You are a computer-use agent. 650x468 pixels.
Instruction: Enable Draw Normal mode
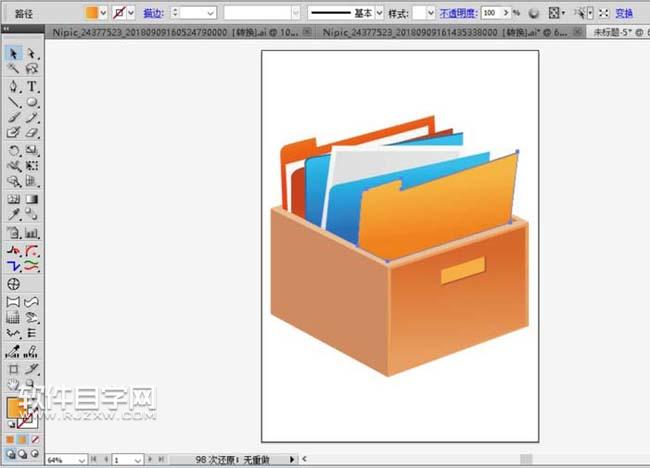11,454
